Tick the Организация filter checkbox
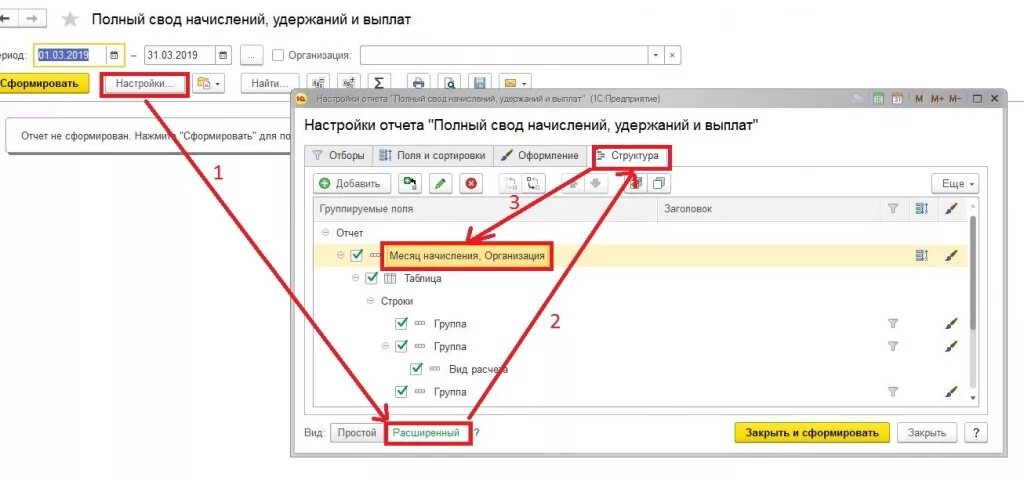The height and width of the screenshot is (477, 1024). [x=278, y=55]
